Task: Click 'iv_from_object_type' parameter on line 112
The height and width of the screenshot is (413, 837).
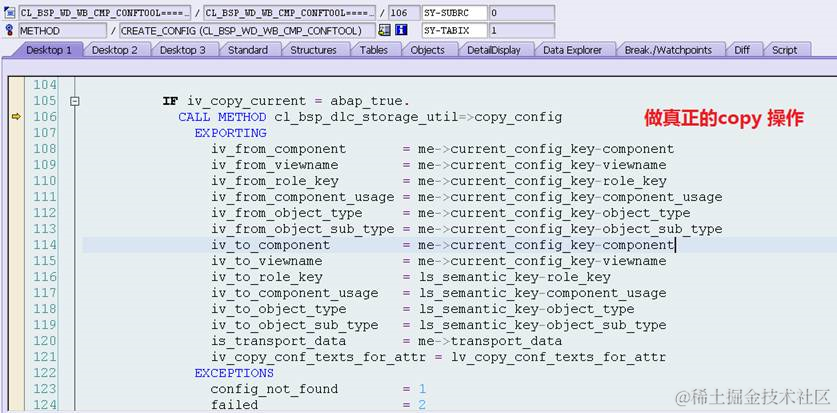Action: (286, 213)
